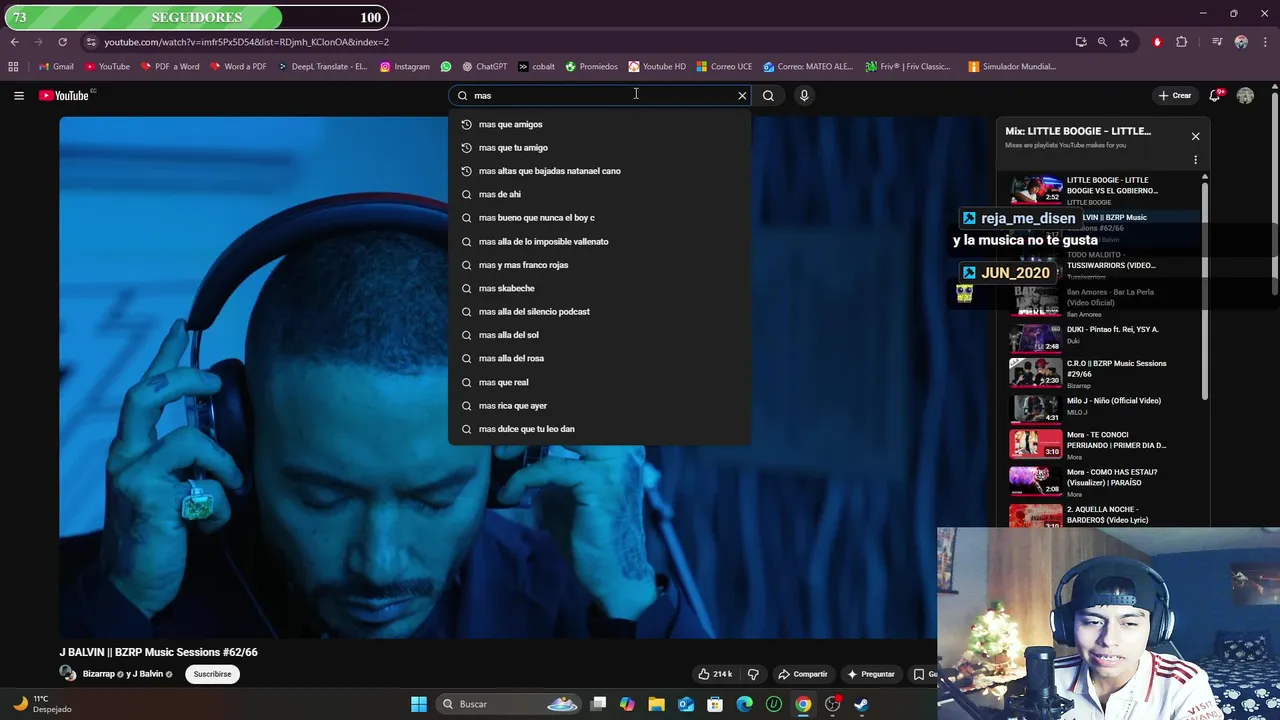Choose suggestion 'mas bueno que nunca el boy c'
The height and width of the screenshot is (720, 1280).
click(600, 217)
